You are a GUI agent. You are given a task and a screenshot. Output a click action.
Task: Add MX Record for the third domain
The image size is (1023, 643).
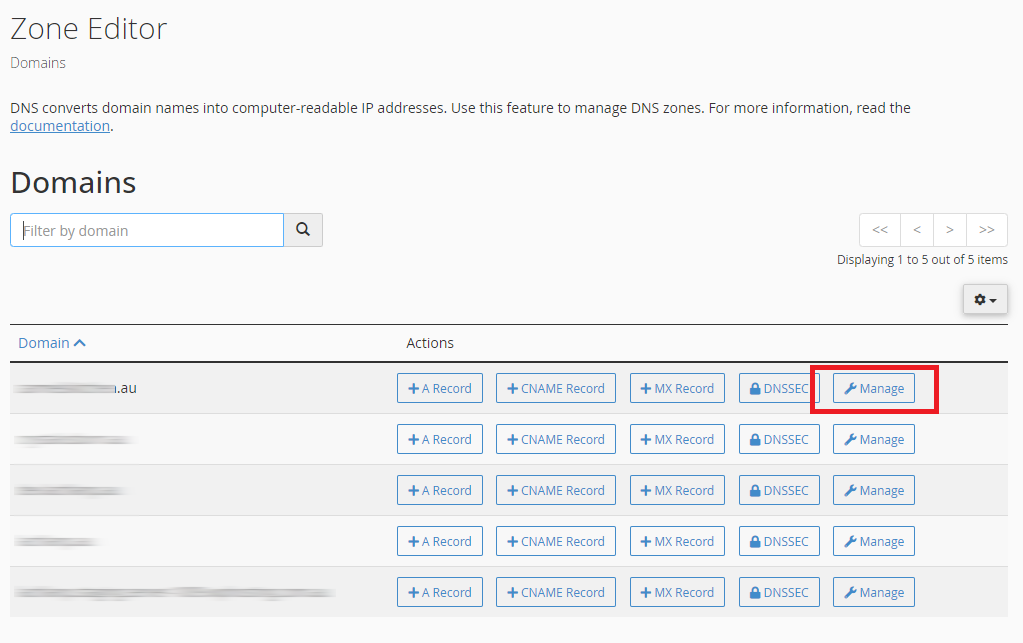tap(676, 491)
